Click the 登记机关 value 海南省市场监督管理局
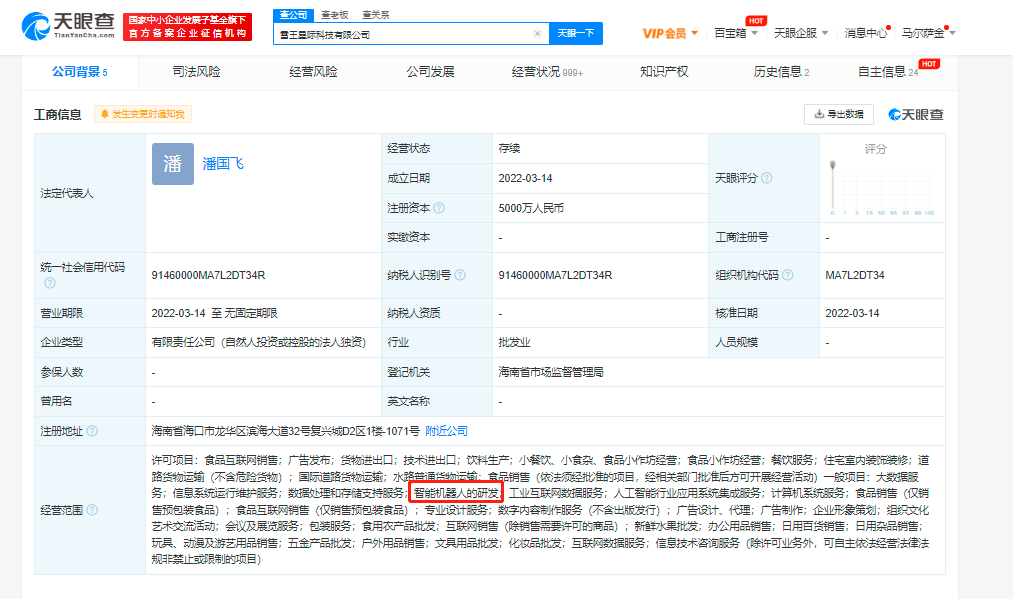 click(550, 372)
